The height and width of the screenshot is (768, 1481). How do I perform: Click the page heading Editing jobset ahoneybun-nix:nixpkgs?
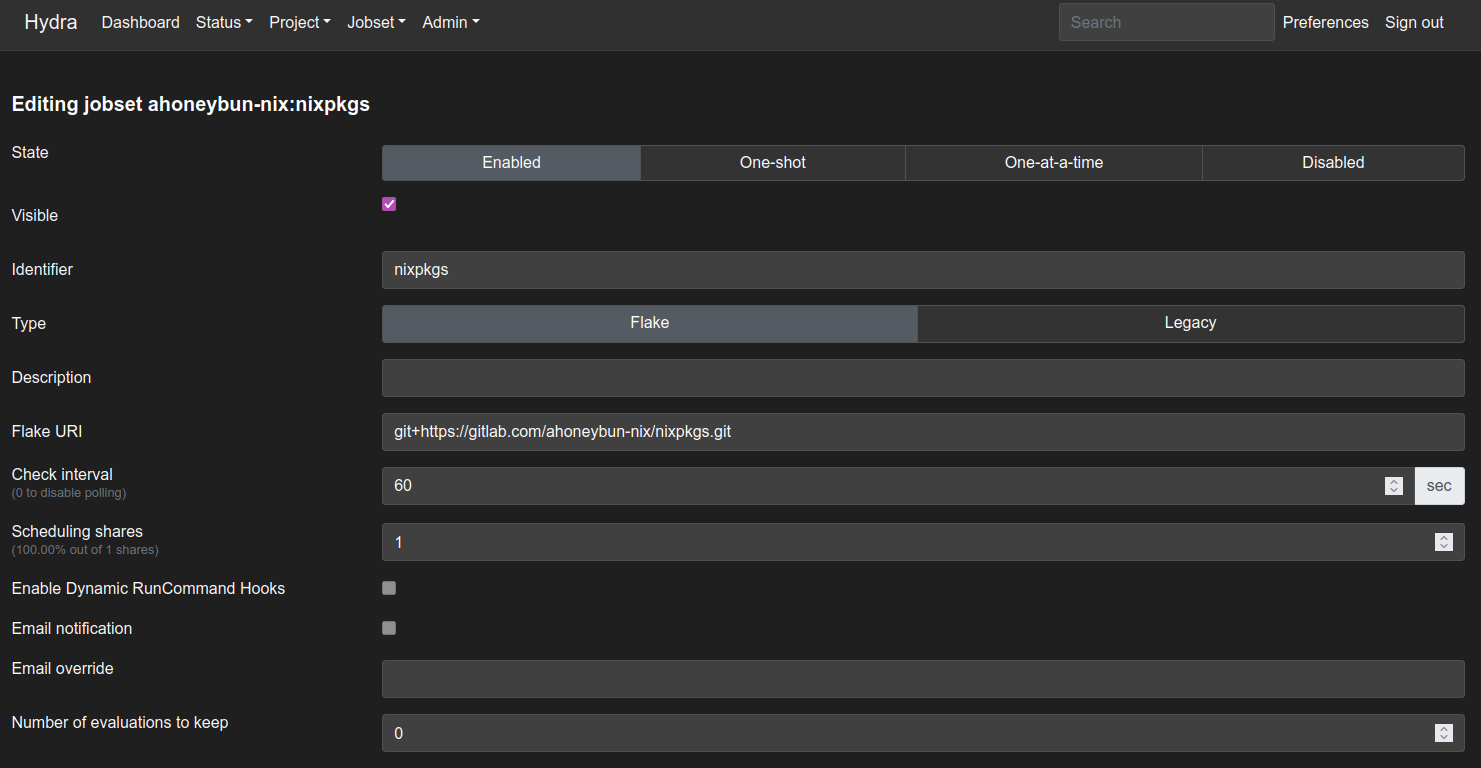click(191, 104)
